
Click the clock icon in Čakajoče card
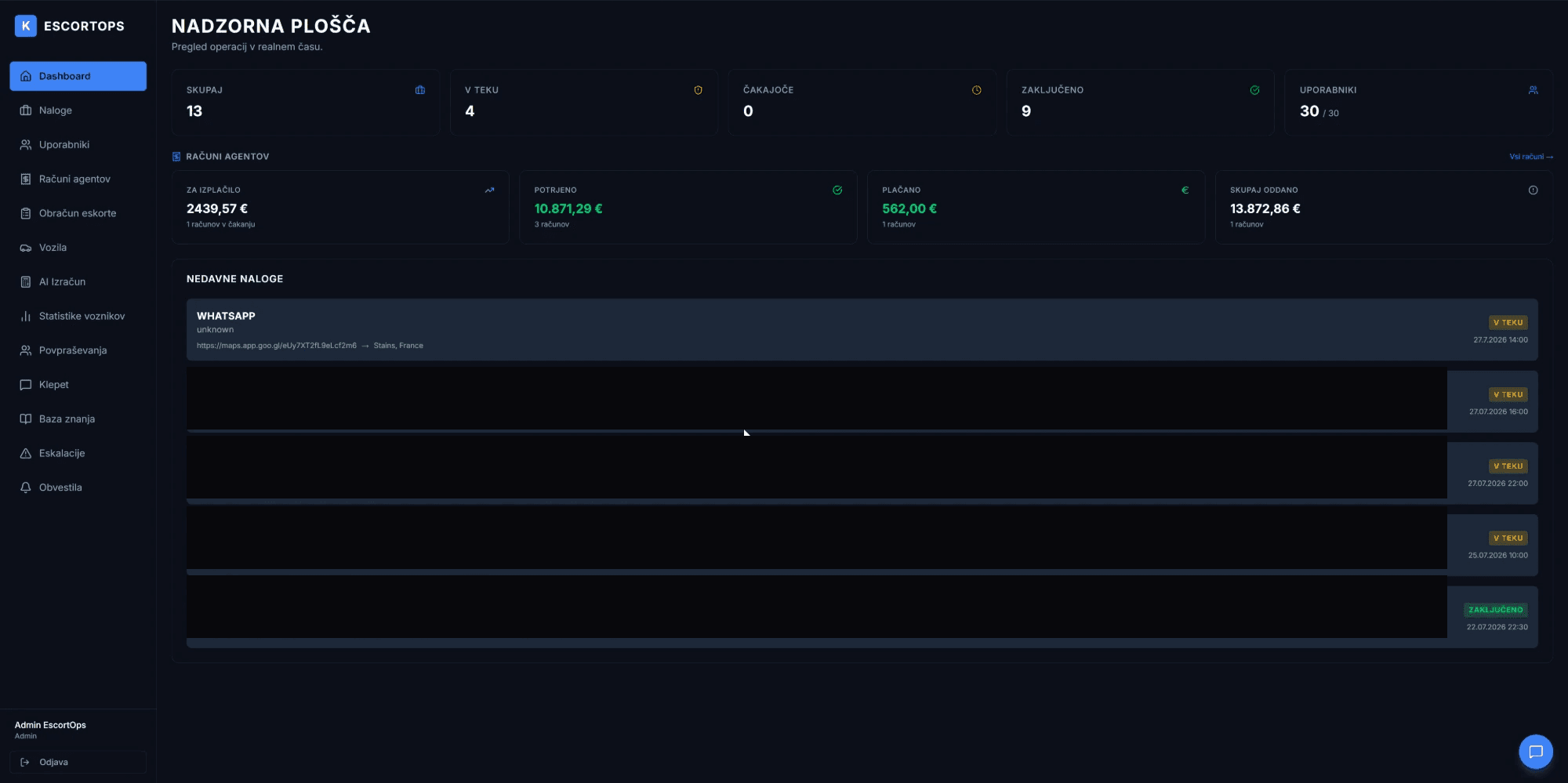pyautogui.click(x=976, y=90)
